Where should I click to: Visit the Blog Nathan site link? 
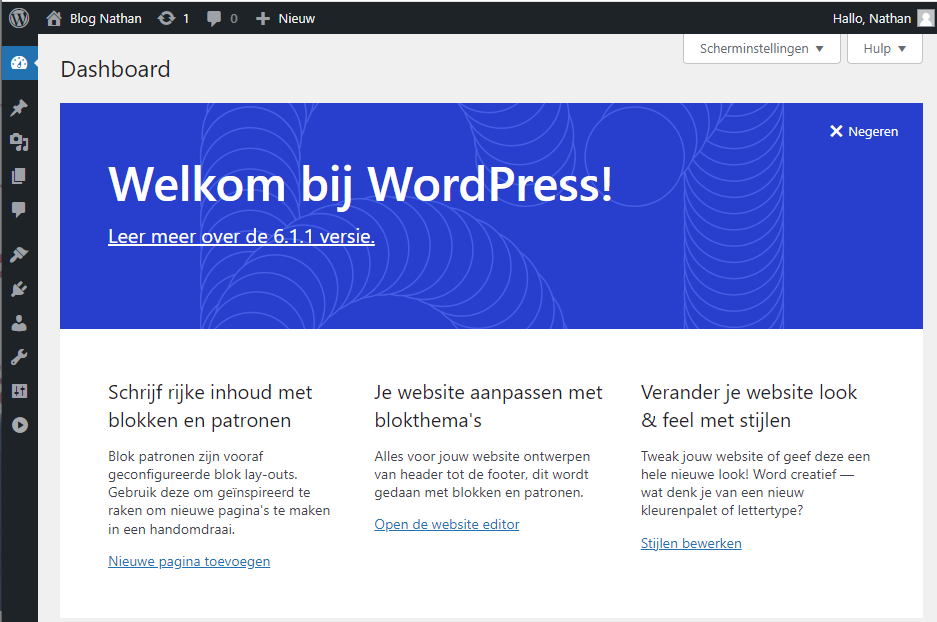click(x=94, y=19)
